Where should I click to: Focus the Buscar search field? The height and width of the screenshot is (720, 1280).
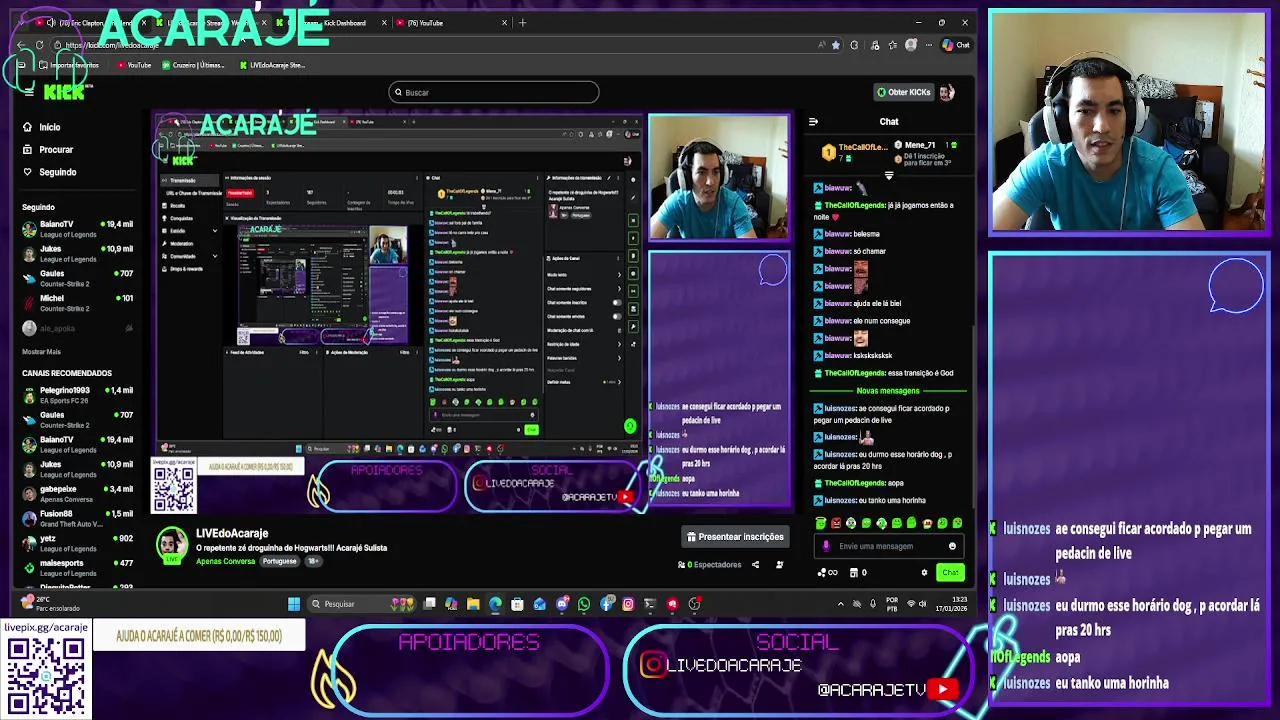pyautogui.click(x=494, y=92)
